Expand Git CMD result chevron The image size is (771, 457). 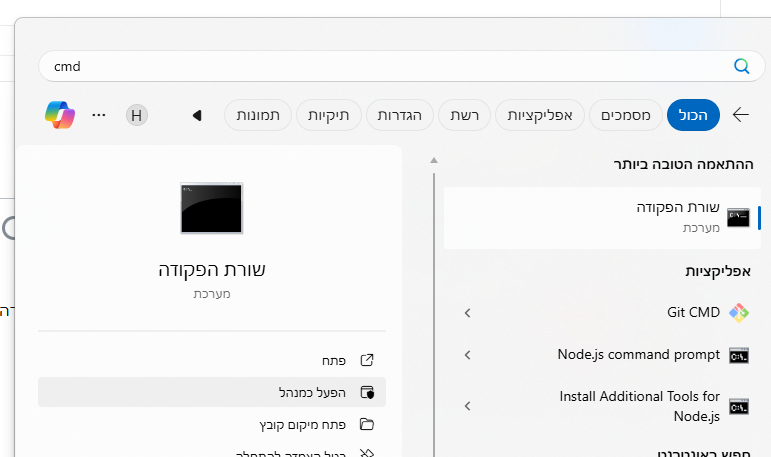coord(468,313)
